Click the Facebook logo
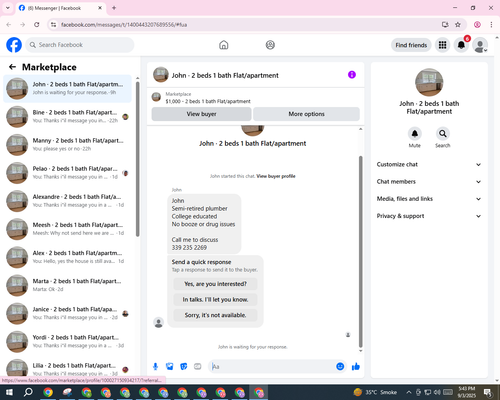Screen dimensions: 500x400 14,45
